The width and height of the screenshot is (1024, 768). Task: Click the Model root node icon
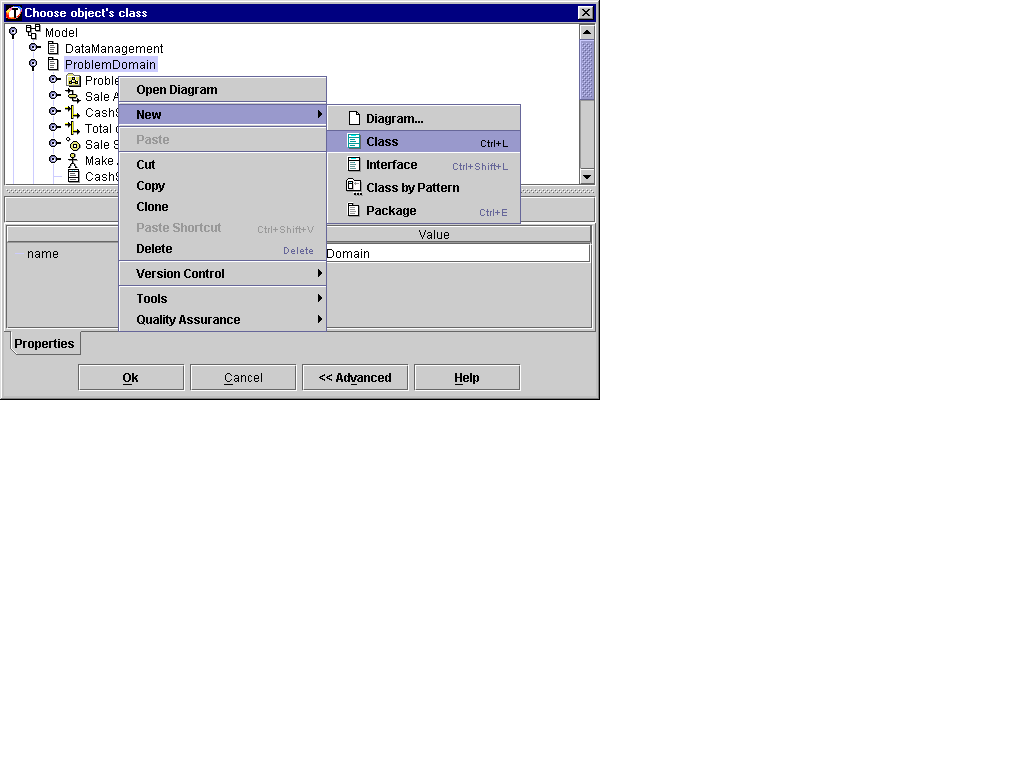(x=33, y=32)
